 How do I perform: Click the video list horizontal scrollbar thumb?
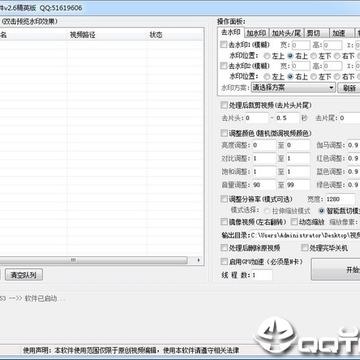click(x=93, y=260)
